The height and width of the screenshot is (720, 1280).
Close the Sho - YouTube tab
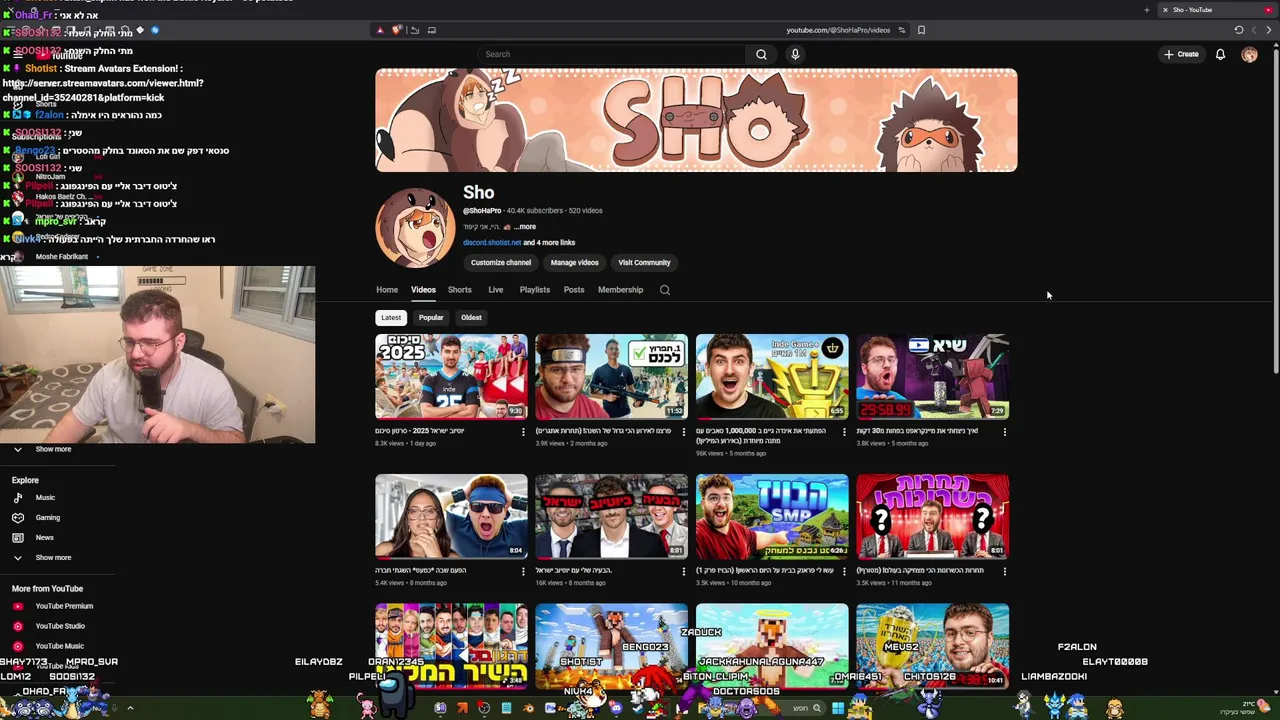pos(1165,10)
